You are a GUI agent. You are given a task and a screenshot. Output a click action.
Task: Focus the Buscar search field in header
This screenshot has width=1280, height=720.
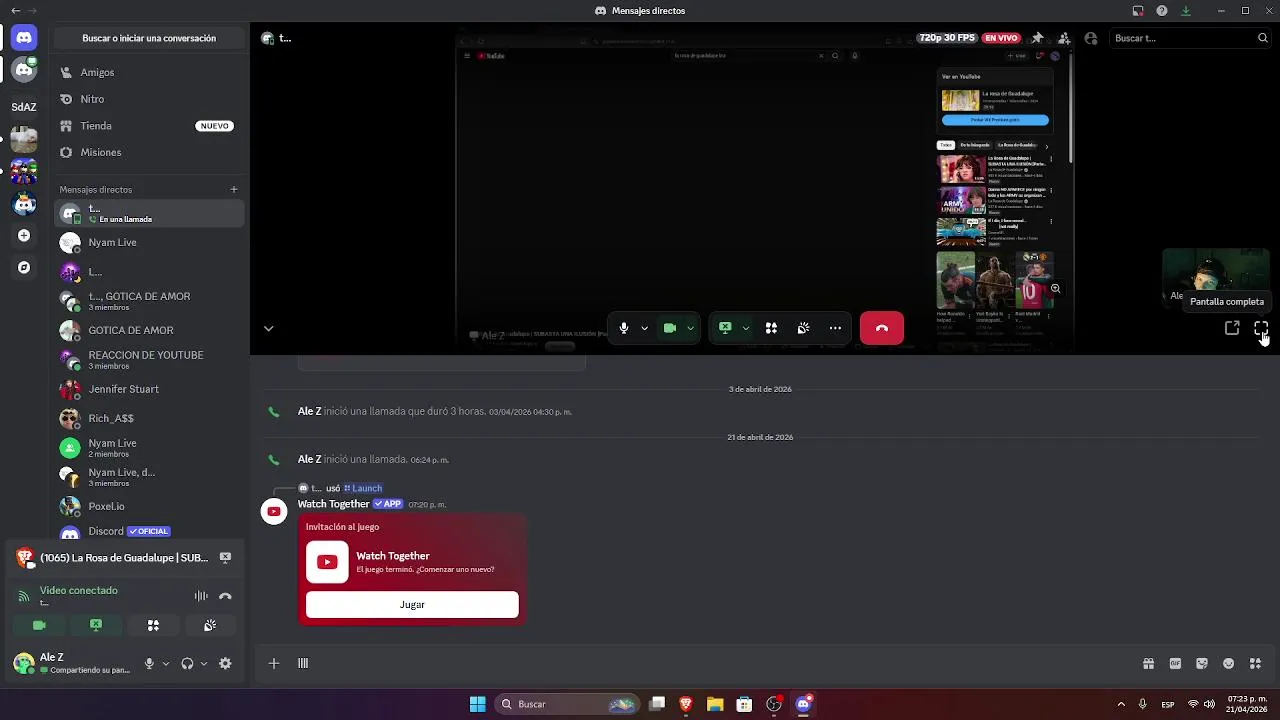tap(1190, 38)
